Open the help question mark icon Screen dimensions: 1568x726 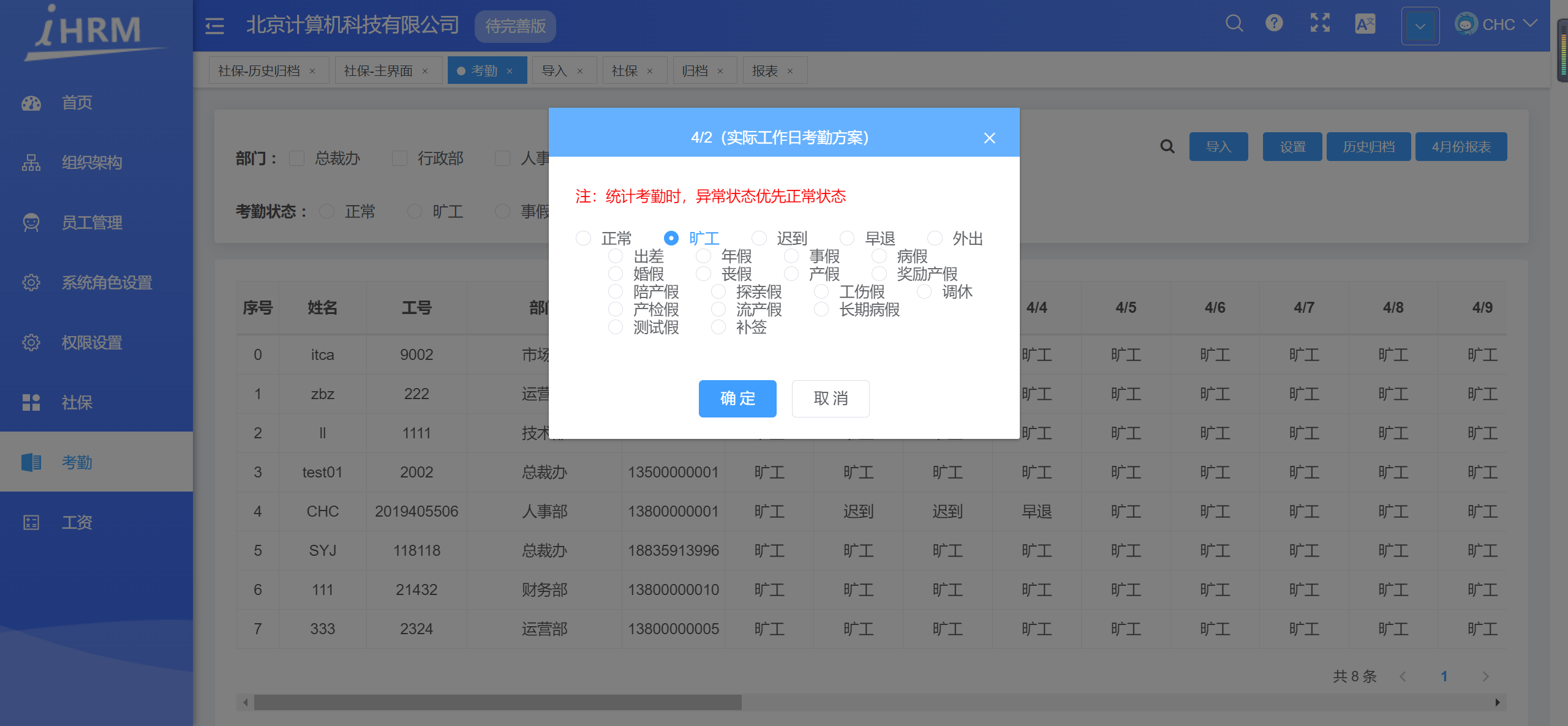(x=1274, y=23)
